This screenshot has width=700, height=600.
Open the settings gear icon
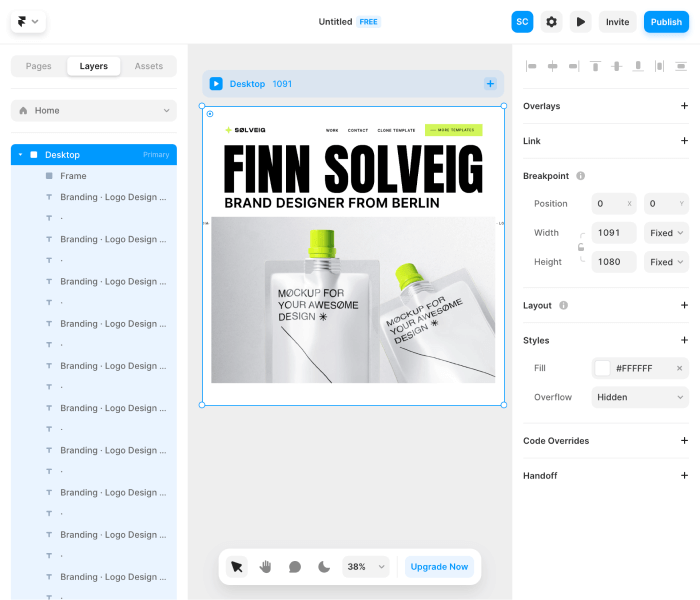coord(551,21)
